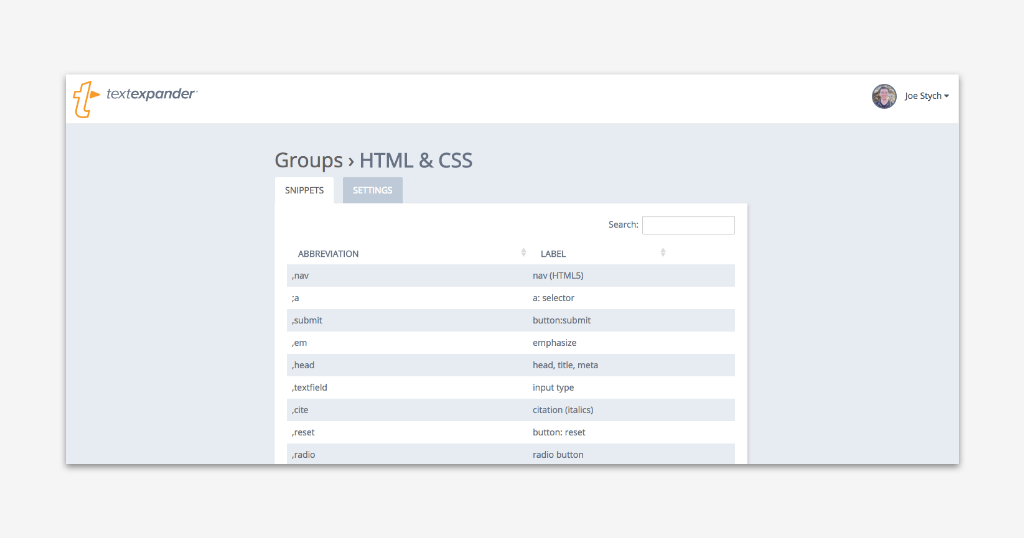This screenshot has width=1024, height=538.
Task: Open Joe Stych's profile avatar
Action: tap(884, 96)
